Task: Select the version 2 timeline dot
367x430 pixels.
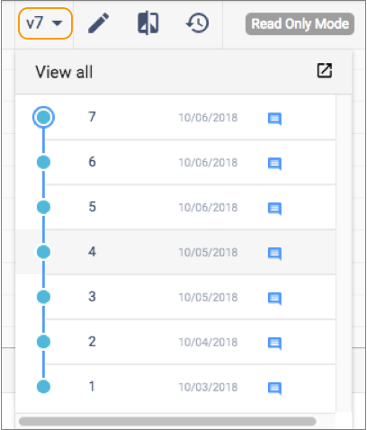Action: click(43, 342)
